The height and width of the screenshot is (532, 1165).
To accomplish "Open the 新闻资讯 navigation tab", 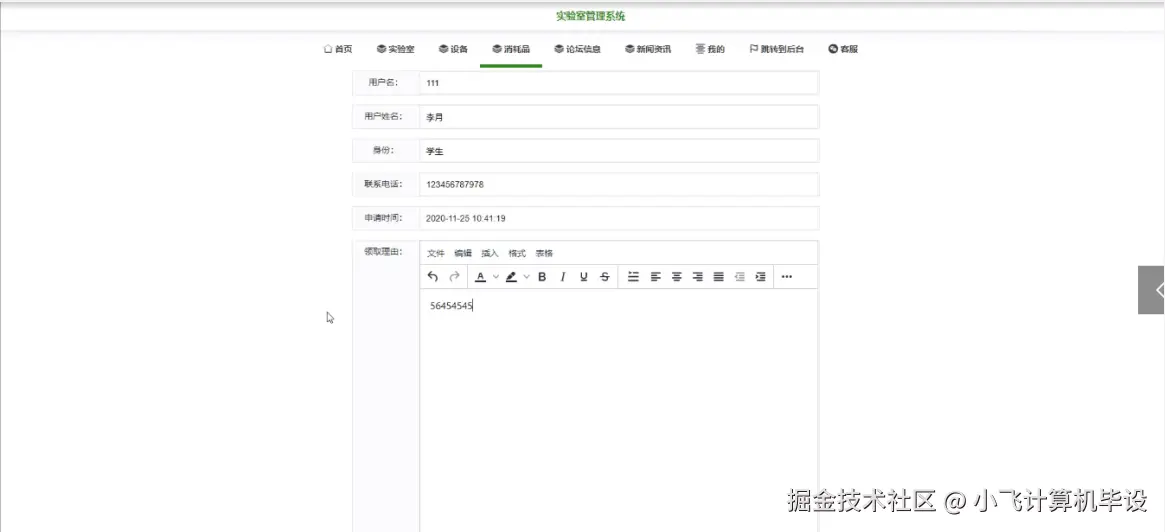I will coord(648,49).
